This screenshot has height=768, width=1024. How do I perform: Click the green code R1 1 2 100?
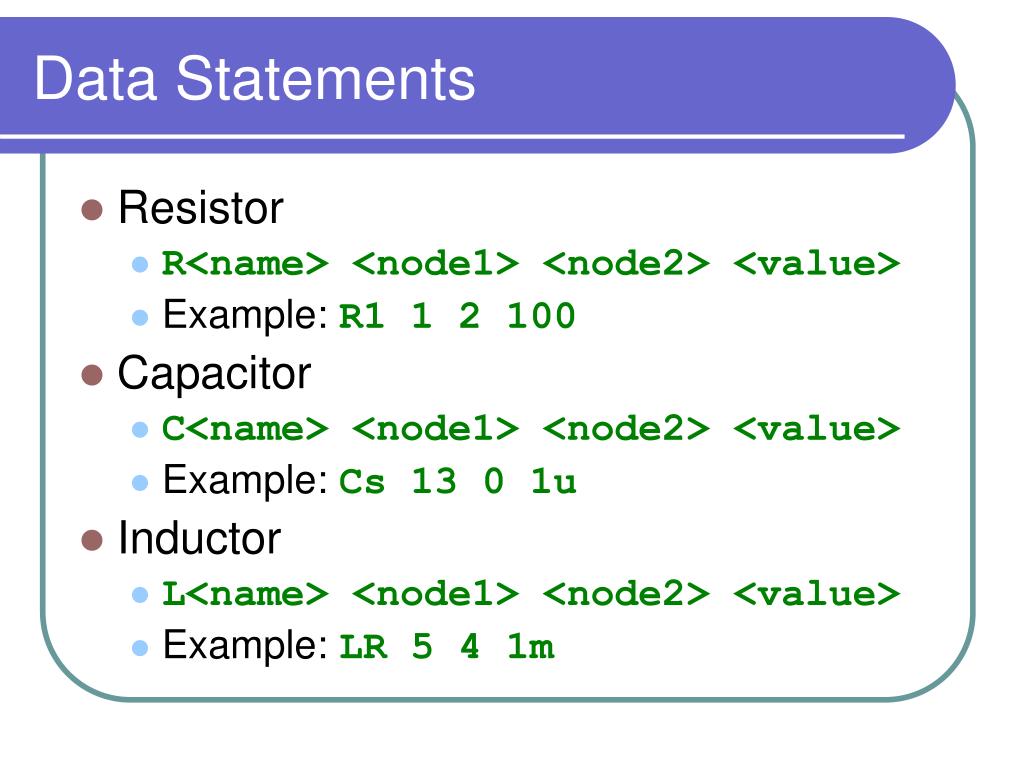[457, 316]
